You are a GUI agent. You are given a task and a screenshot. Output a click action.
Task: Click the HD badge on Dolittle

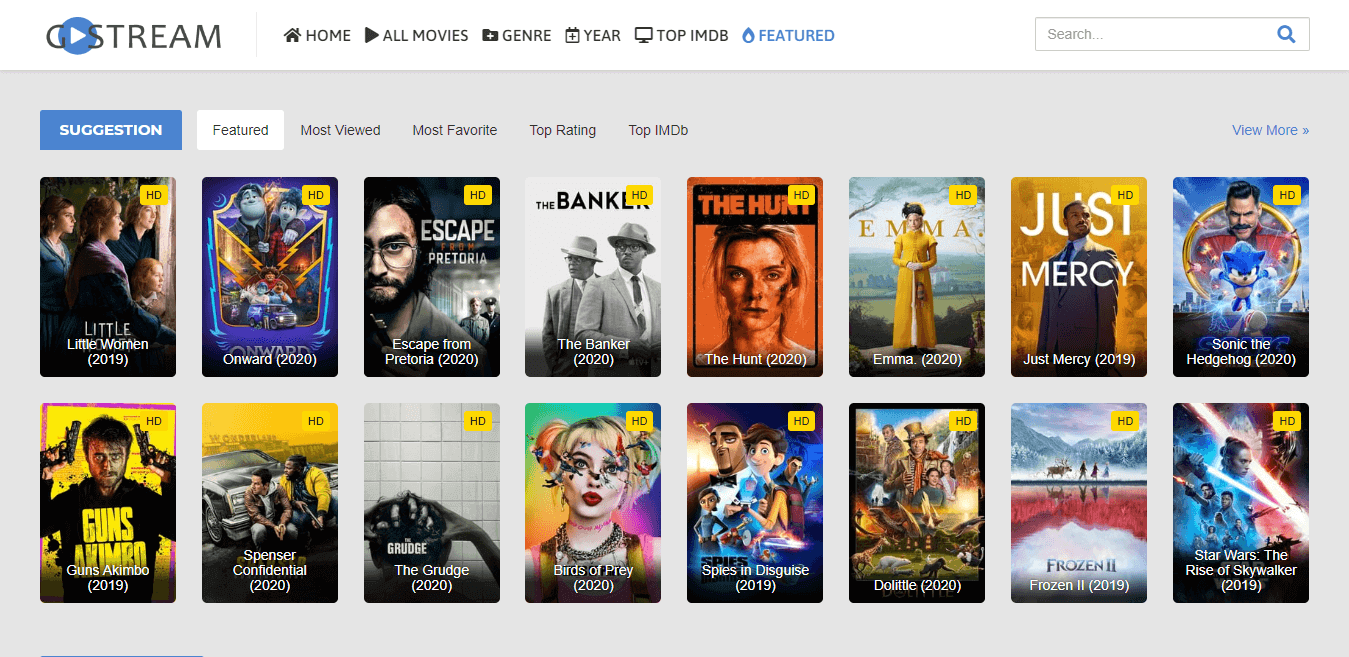pos(964,421)
